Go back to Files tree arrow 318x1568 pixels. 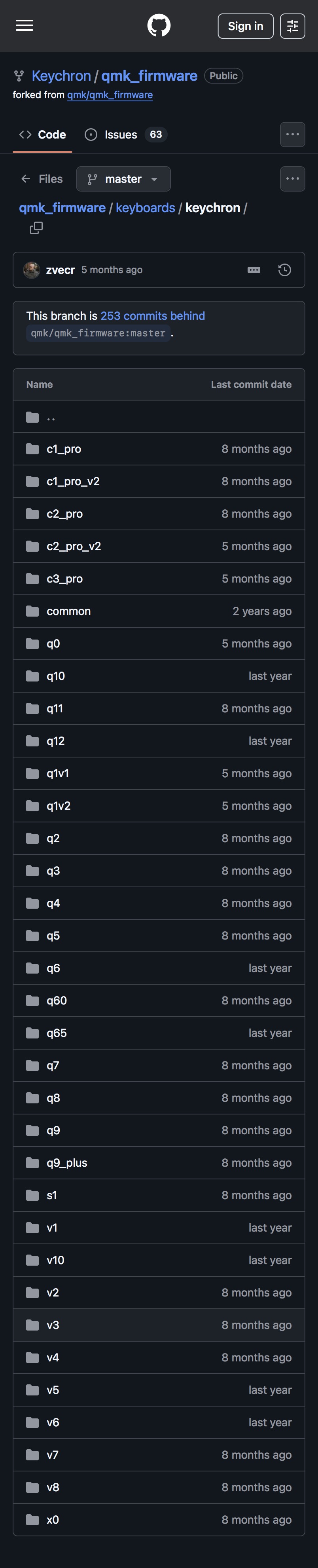click(x=26, y=179)
